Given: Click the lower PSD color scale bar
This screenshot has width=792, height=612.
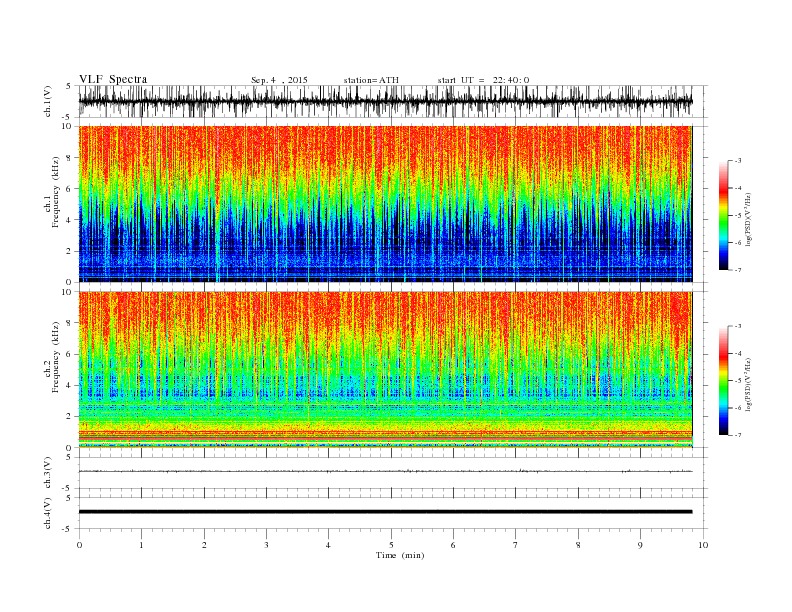Looking at the screenshot, I should tap(723, 381).
